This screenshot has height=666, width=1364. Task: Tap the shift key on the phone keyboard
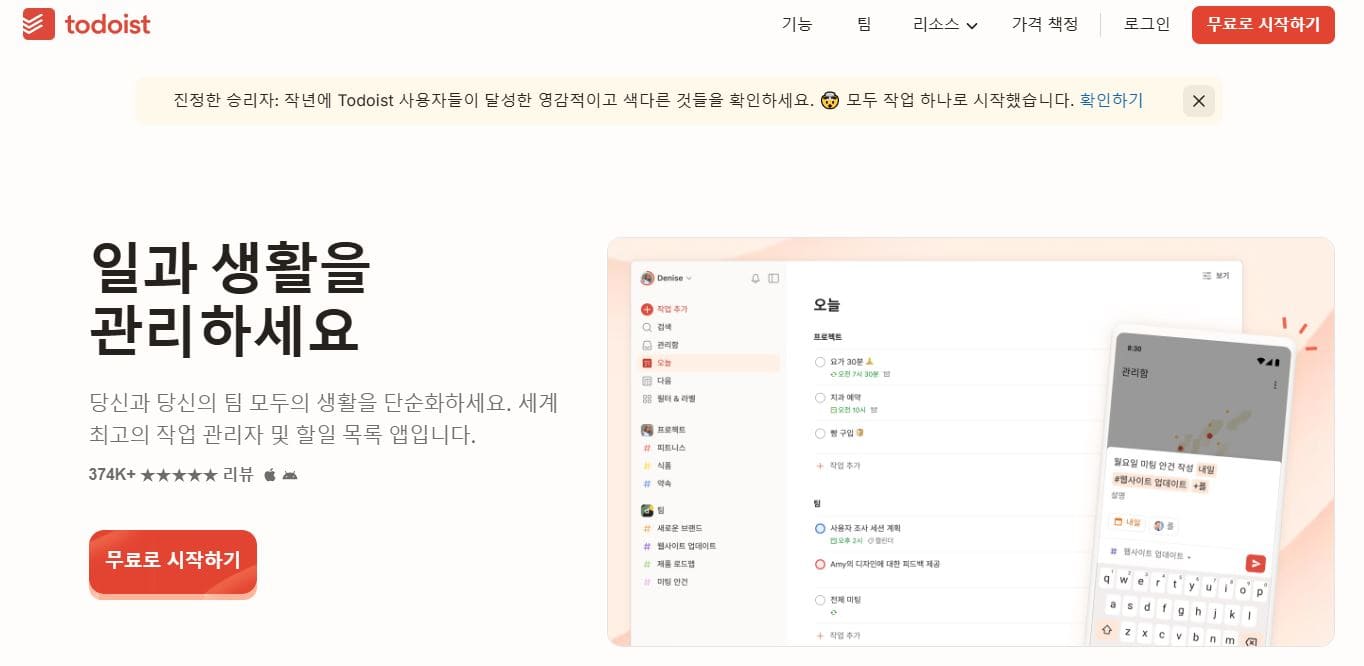(1107, 629)
